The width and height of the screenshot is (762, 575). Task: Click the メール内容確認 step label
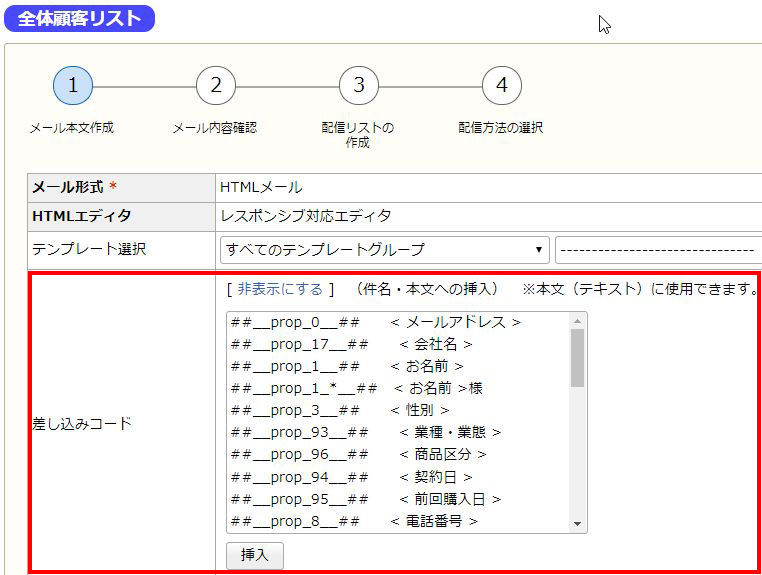[x=215, y=128]
